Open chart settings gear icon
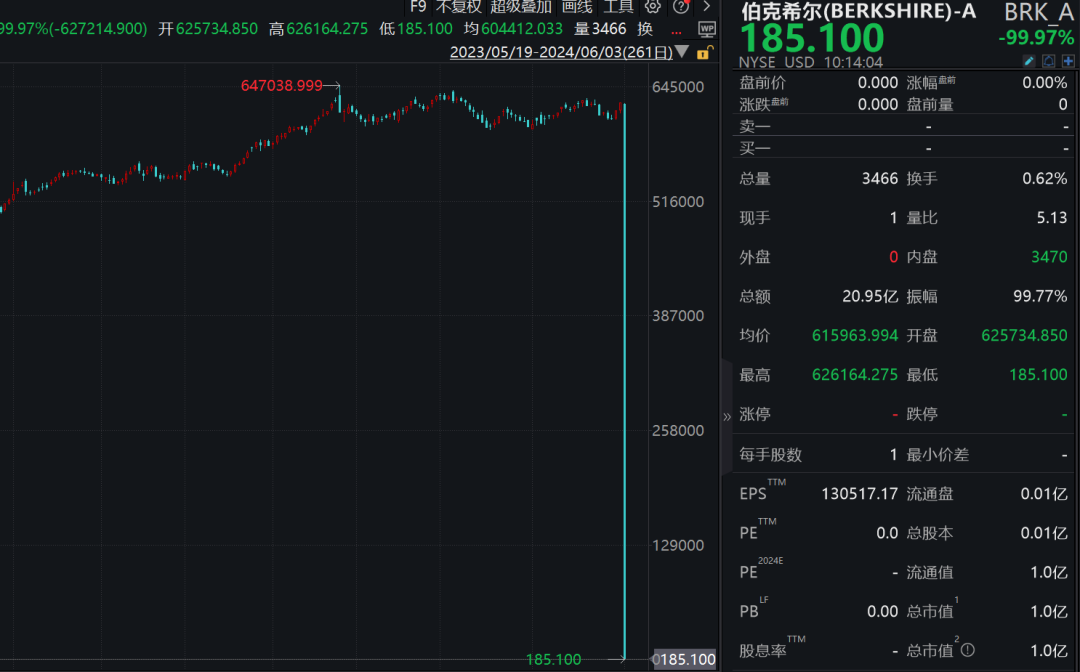The height and width of the screenshot is (672, 1080). click(652, 6)
